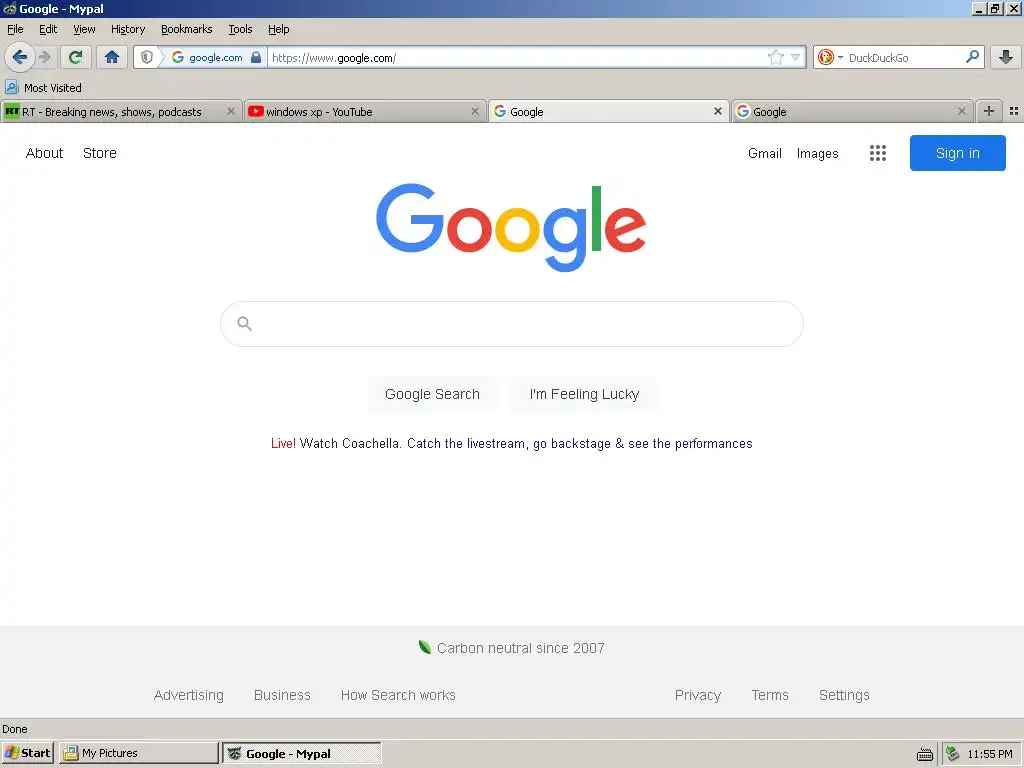Show the list-all-tabs grid button
The height and width of the screenshot is (768, 1024).
pos(1014,112)
